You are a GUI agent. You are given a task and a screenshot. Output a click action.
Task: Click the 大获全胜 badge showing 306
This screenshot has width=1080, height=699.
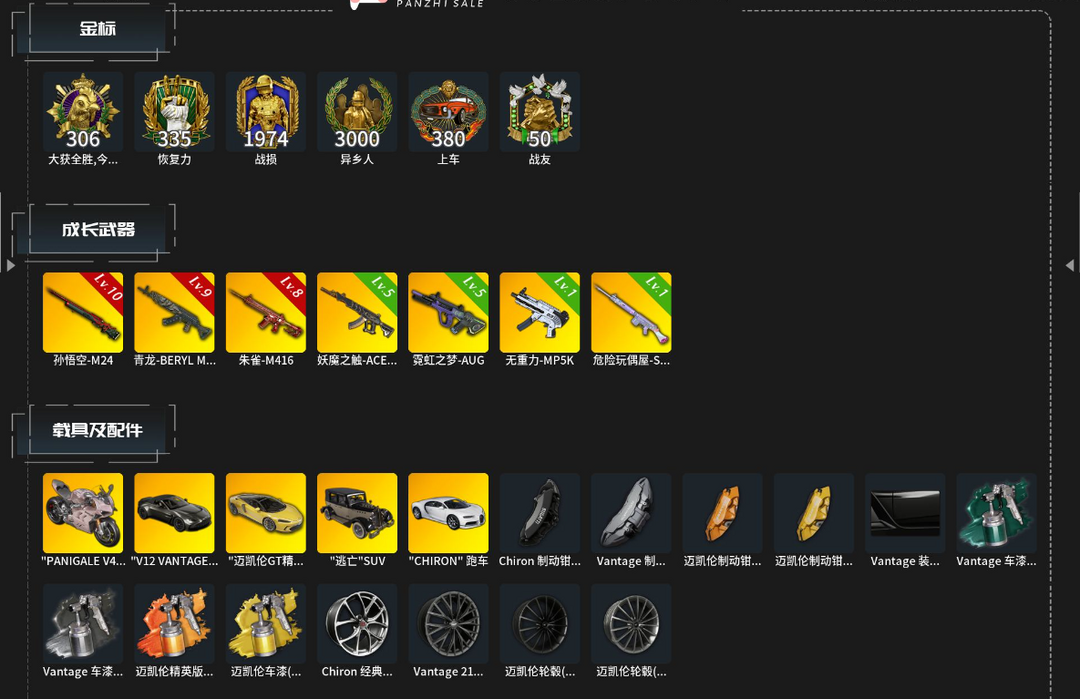(83, 112)
